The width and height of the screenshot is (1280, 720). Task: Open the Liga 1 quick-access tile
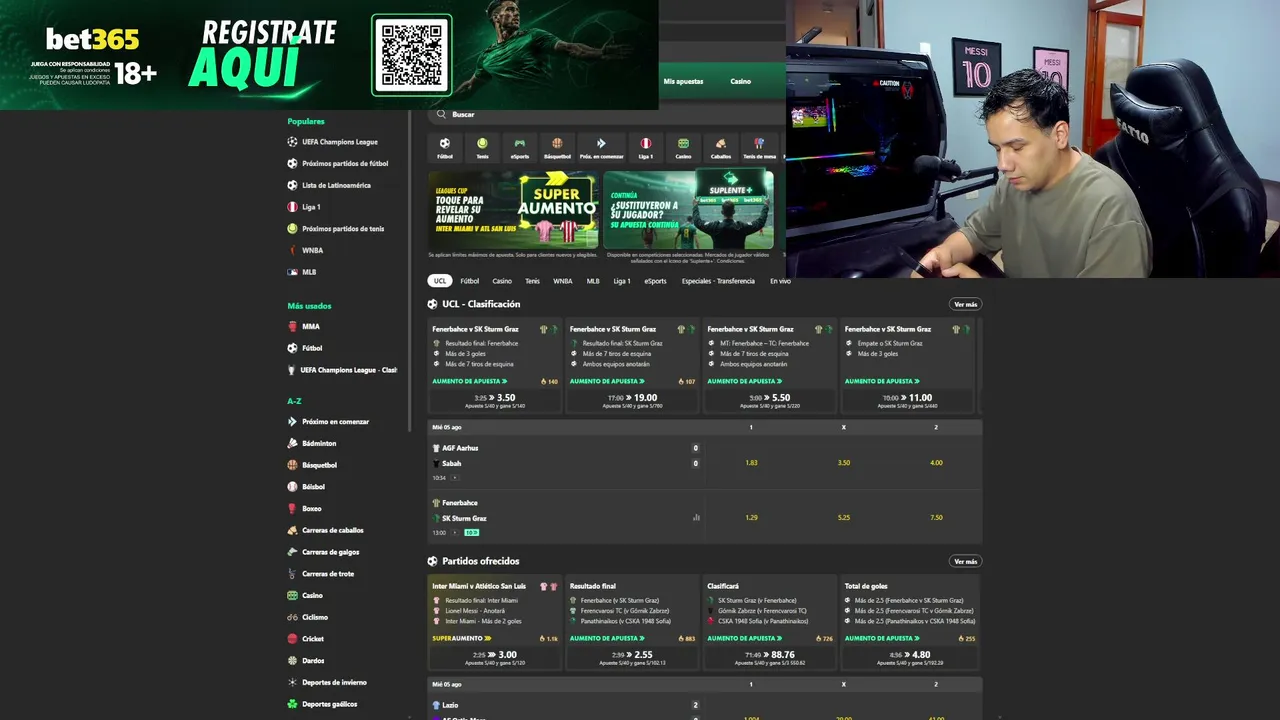coord(646,148)
